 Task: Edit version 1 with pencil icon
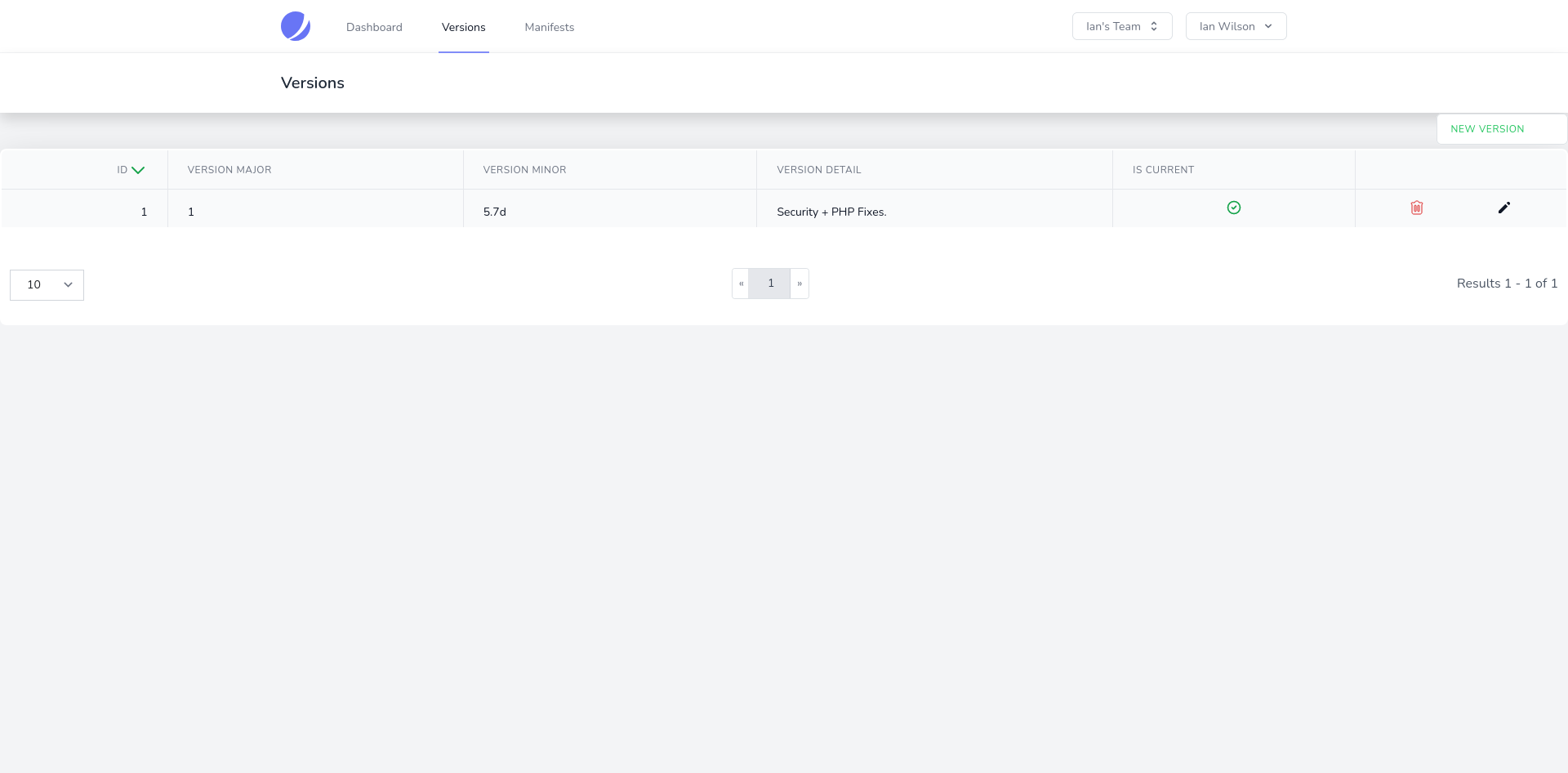tap(1504, 208)
